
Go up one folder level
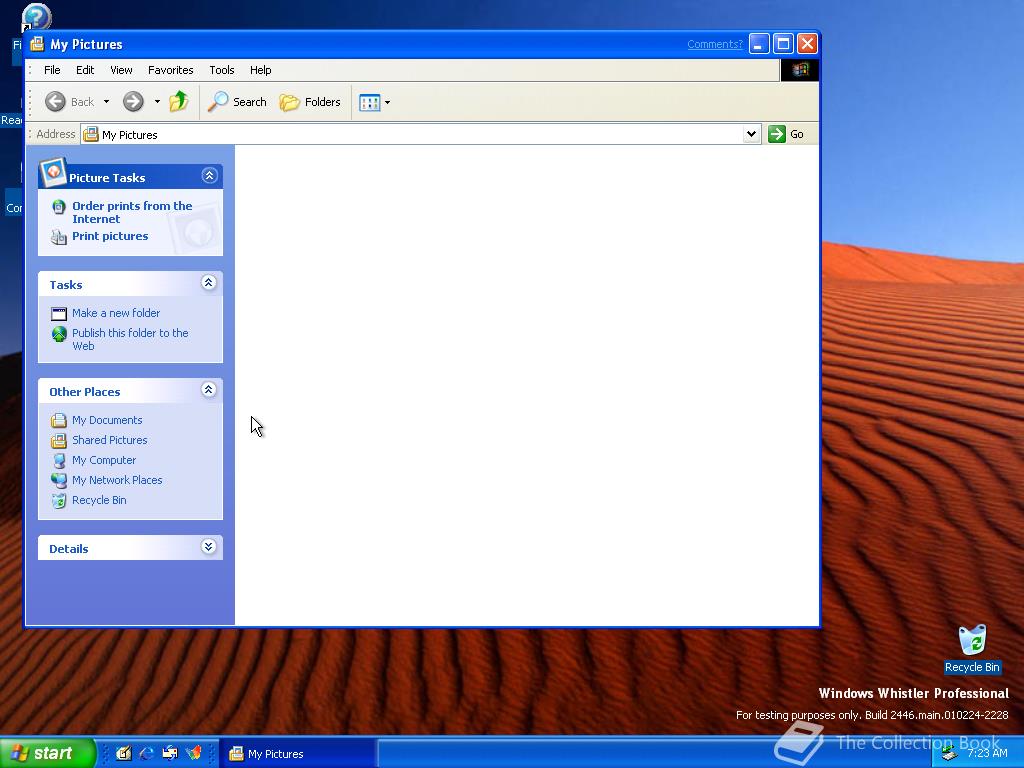pos(179,102)
